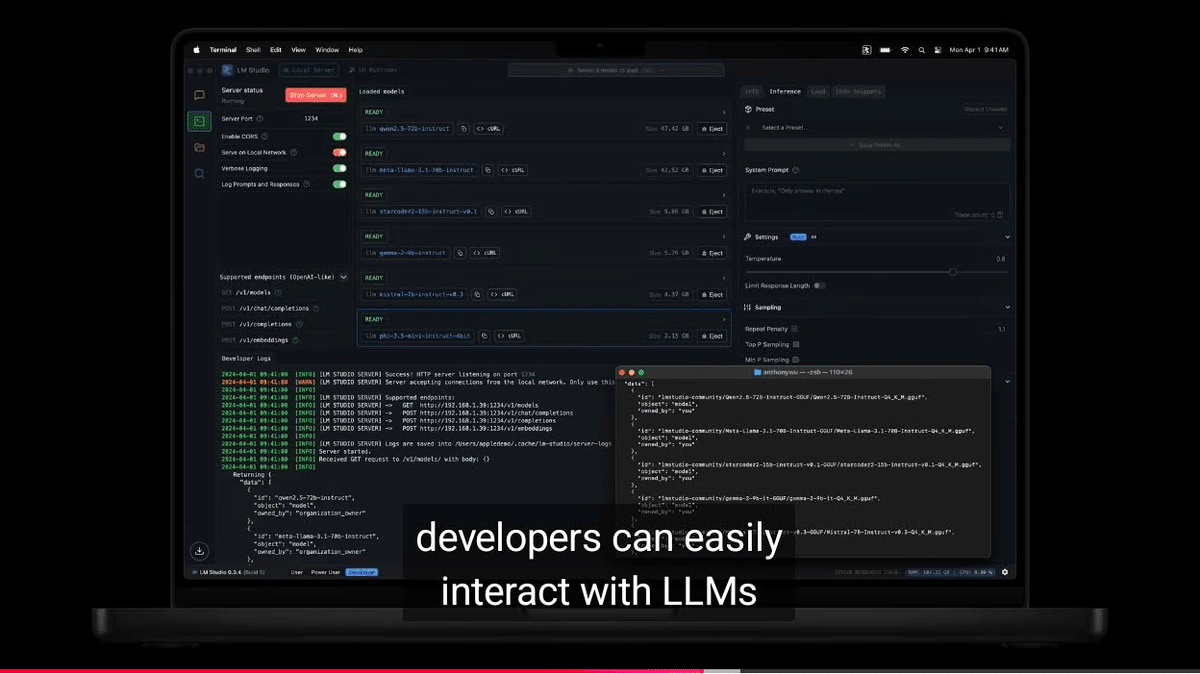1200x674 pixels.
Task: Click the info icon beside Server Port
Action: [260, 119]
